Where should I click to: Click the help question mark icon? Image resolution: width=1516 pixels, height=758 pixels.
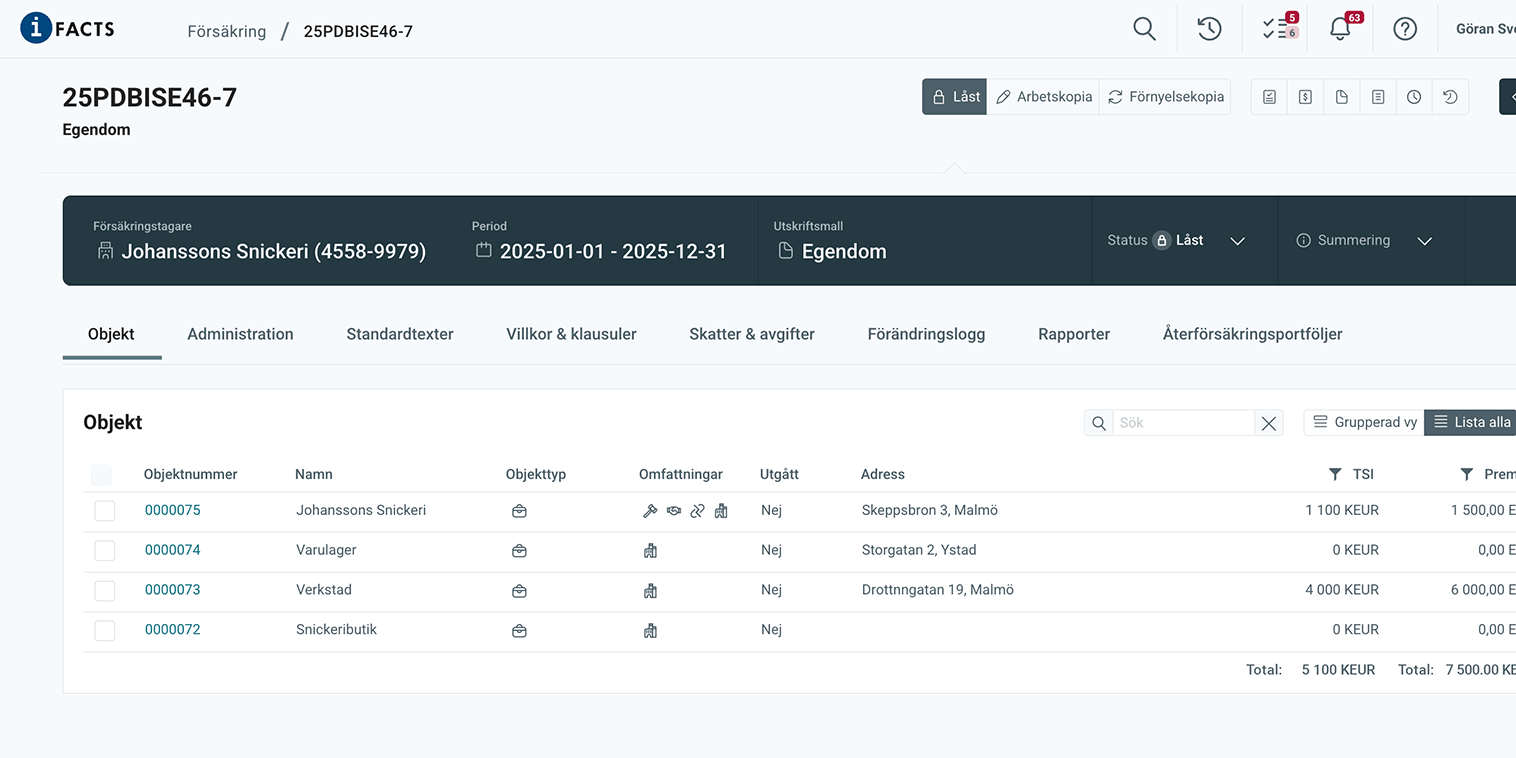pyautogui.click(x=1405, y=29)
